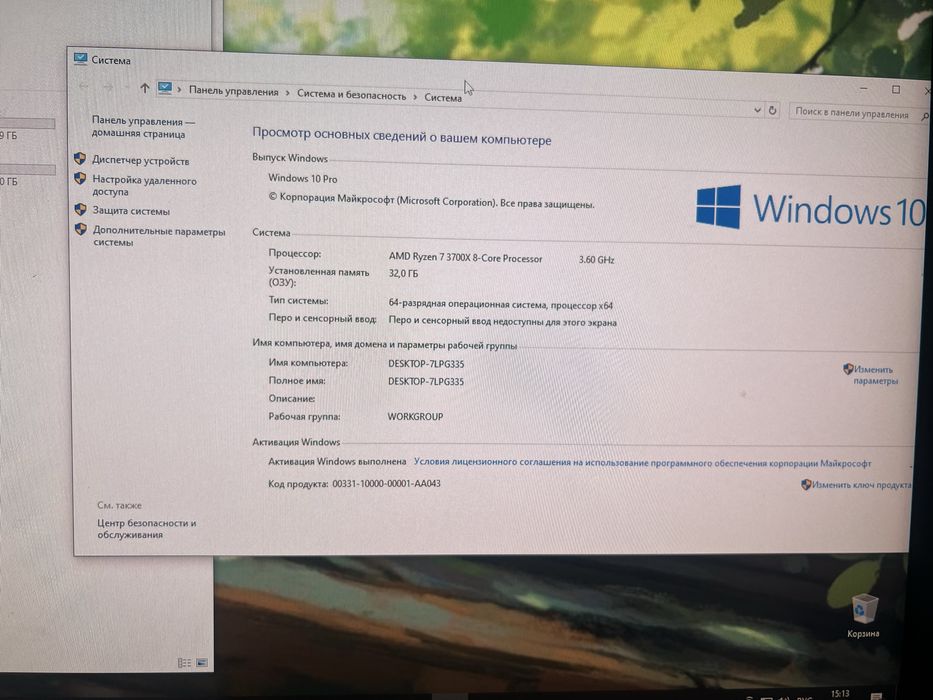The height and width of the screenshot is (700, 933).
Task: Click the up arrow navigation button
Action: click(x=145, y=88)
